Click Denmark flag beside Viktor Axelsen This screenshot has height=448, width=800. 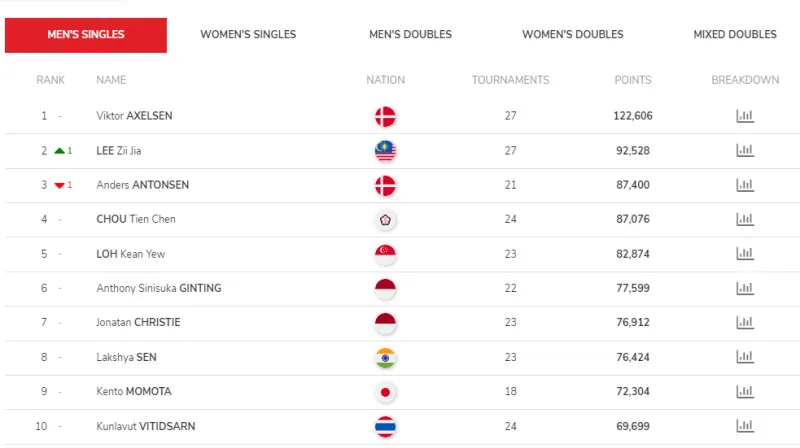pyautogui.click(x=385, y=116)
